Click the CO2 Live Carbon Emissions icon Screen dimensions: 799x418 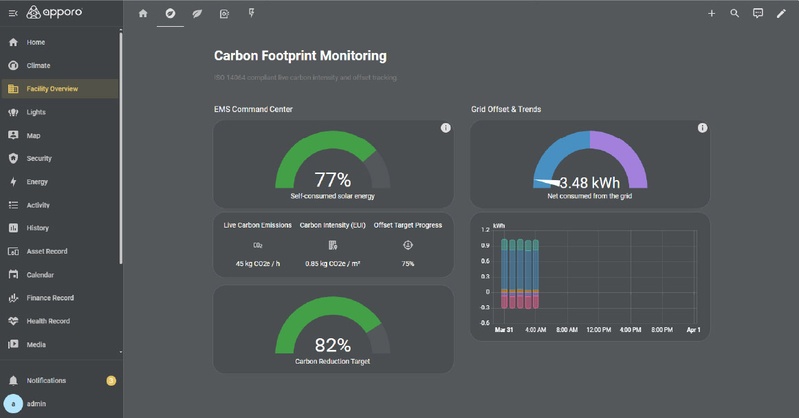pos(258,245)
